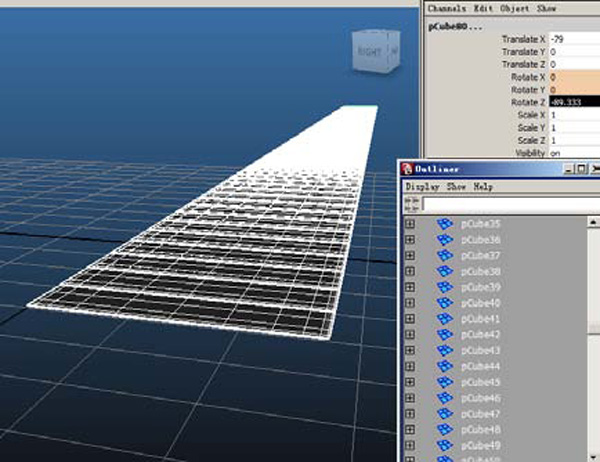The width and height of the screenshot is (600, 462).
Task: Click the mesh icon beside pCube44
Action: point(445,366)
